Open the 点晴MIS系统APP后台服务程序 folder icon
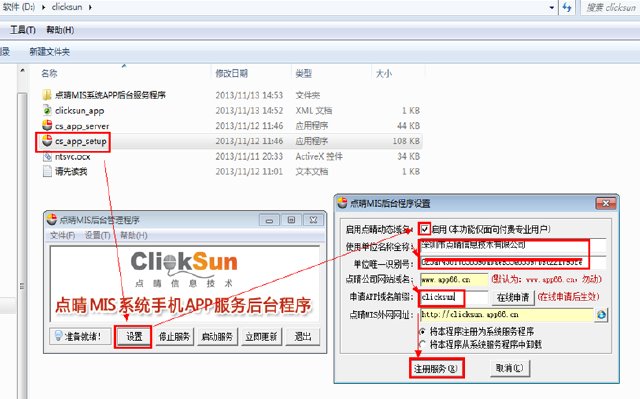 (47, 95)
